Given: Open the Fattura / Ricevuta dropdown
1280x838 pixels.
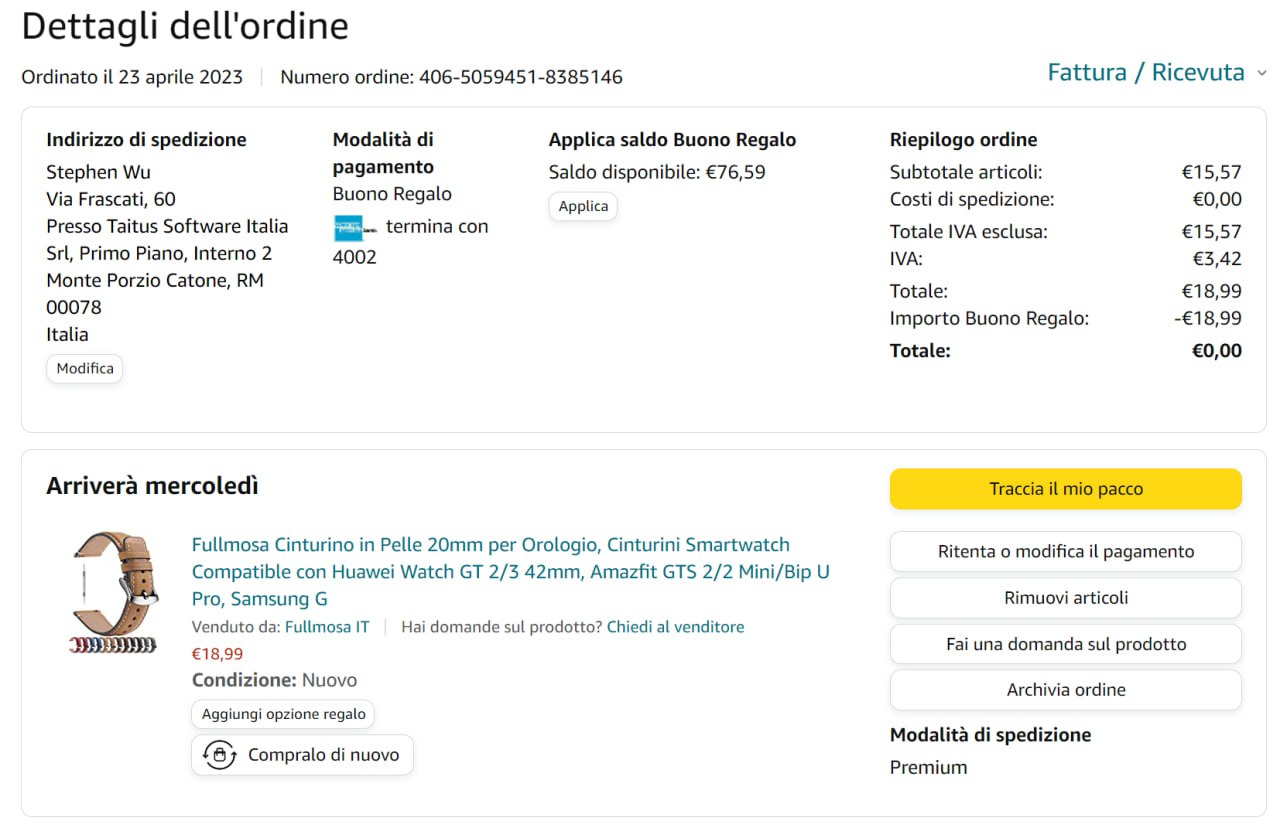Looking at the screenshot, I should (x=1146, y=73).
